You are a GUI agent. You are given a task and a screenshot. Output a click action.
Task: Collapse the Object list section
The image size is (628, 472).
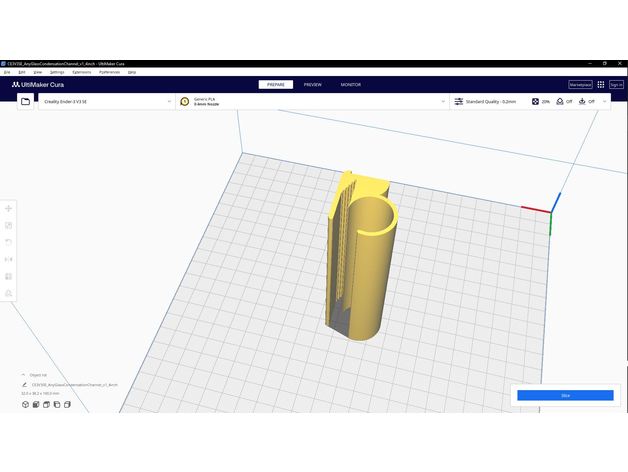coord(24,375)
